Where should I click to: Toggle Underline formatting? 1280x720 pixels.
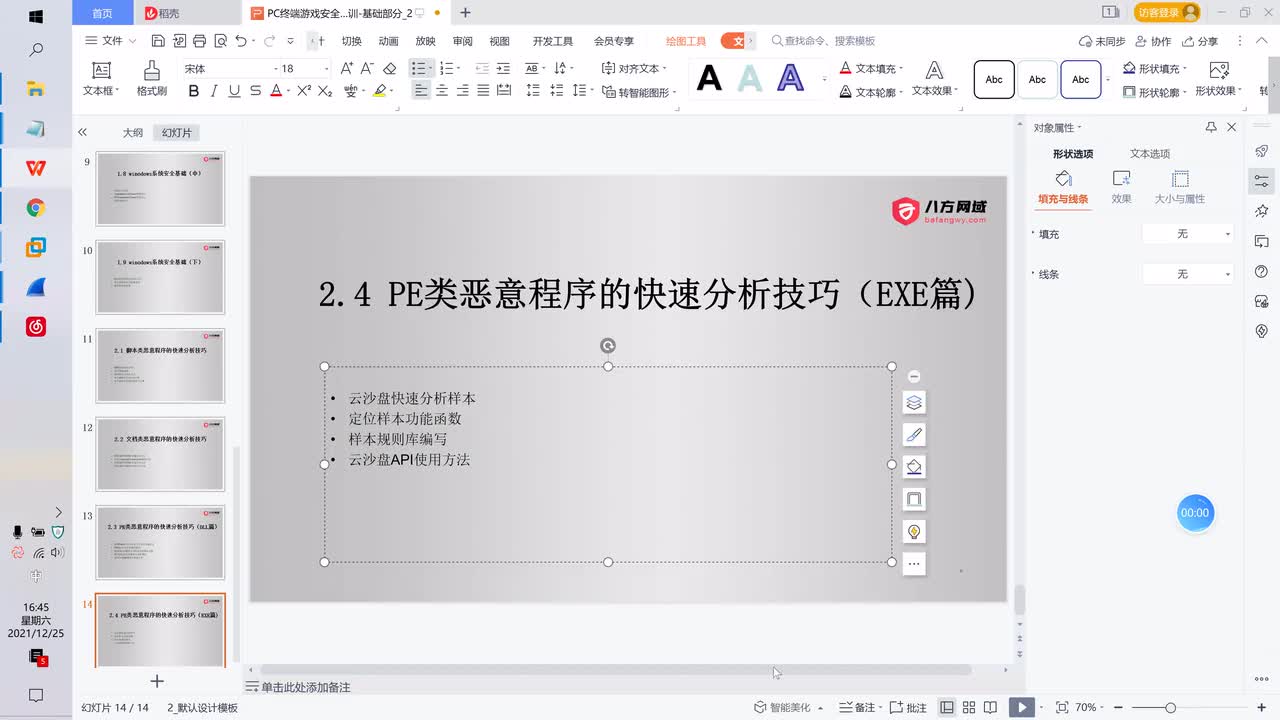pyautogui.click(x=234, y=90)
